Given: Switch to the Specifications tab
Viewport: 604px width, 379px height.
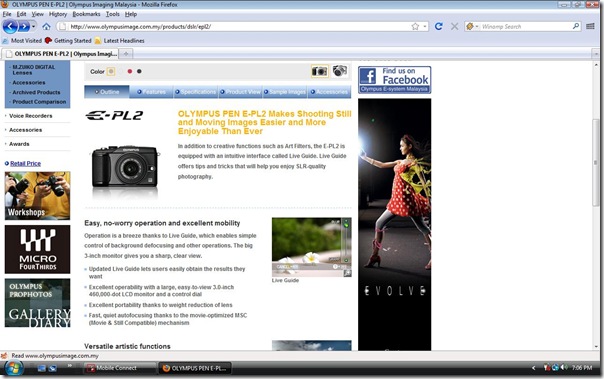Looking at the screenshot, I should coord(196,92).
